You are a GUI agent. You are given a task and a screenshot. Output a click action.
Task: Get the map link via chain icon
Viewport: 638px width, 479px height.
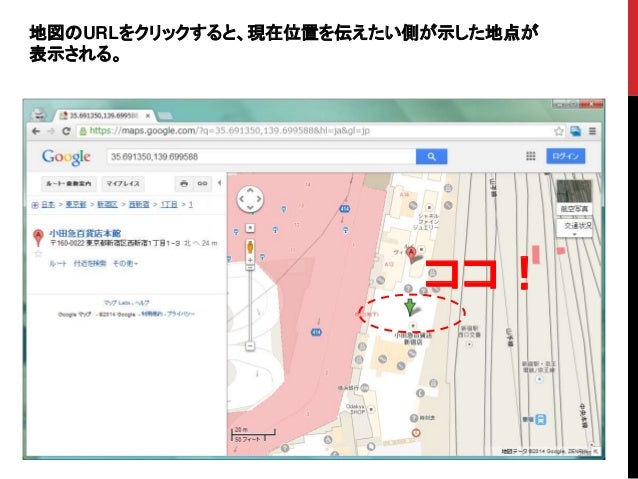pyautogui.click(x=202, y=184)
